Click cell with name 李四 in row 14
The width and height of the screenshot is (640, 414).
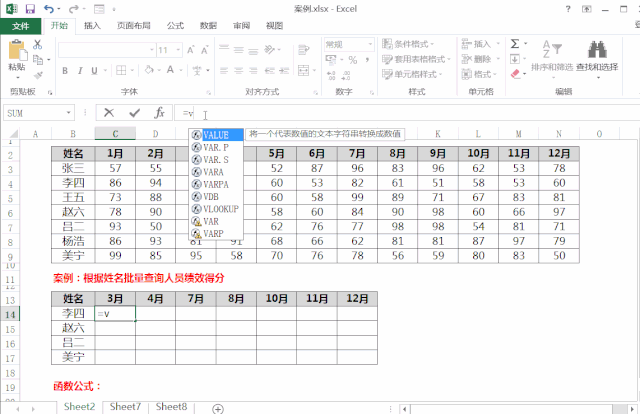pos(73,314)
